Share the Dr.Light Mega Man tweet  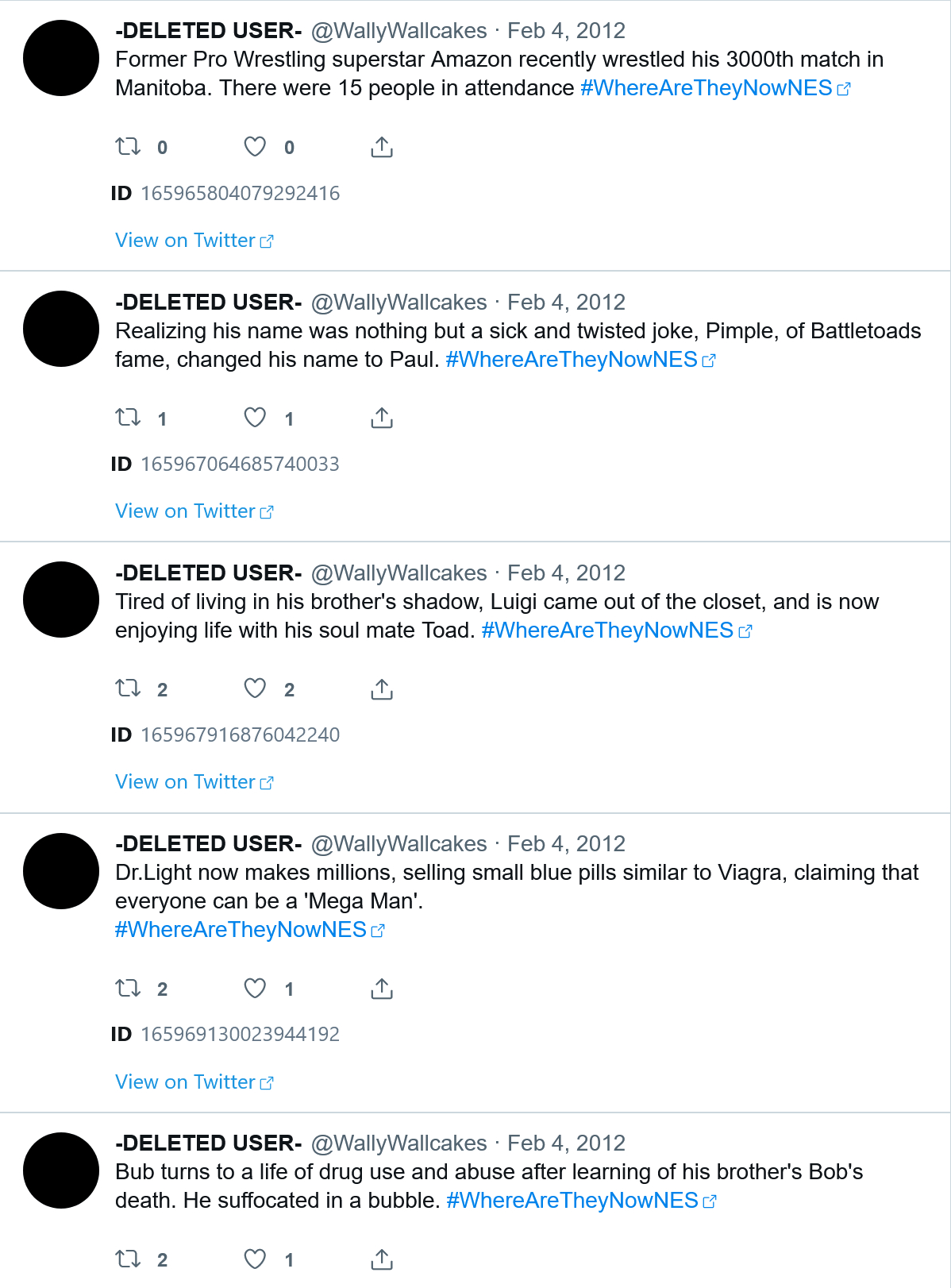[x=382, y=988]
